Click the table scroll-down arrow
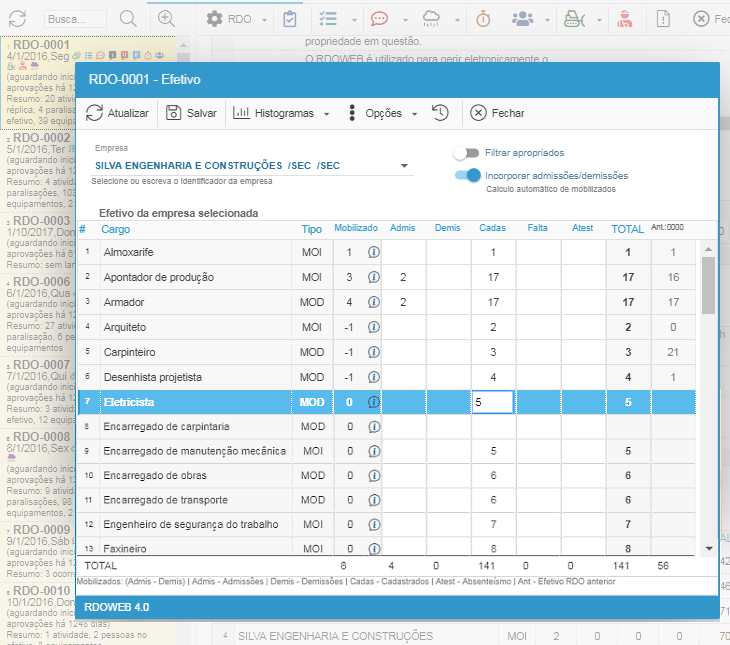The image size is (730, 645). point(709,548)
